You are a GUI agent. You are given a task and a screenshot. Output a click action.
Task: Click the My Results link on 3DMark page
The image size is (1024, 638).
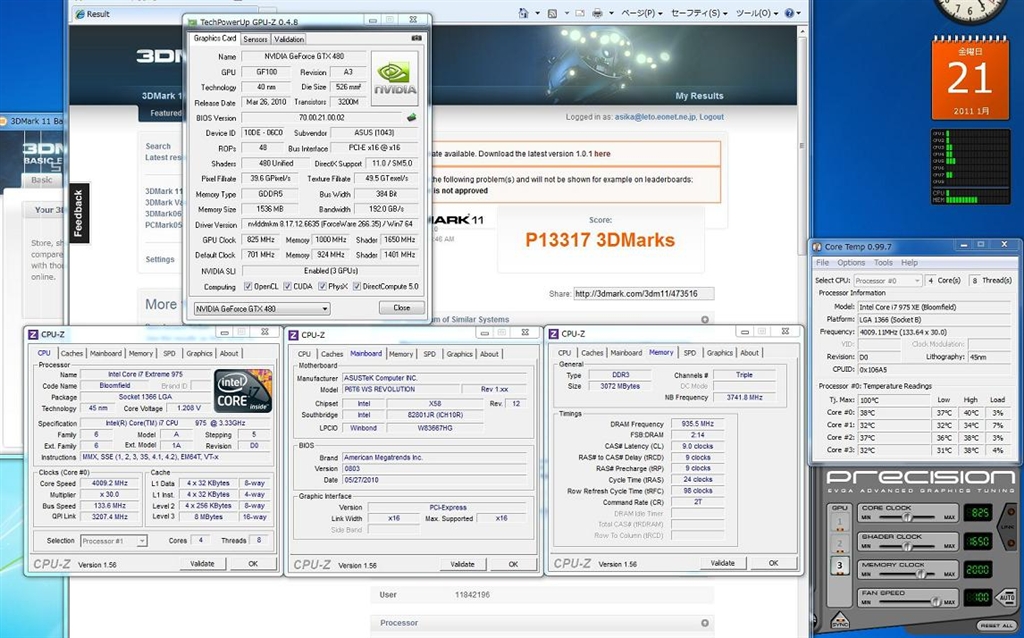(x=699, y=96)
